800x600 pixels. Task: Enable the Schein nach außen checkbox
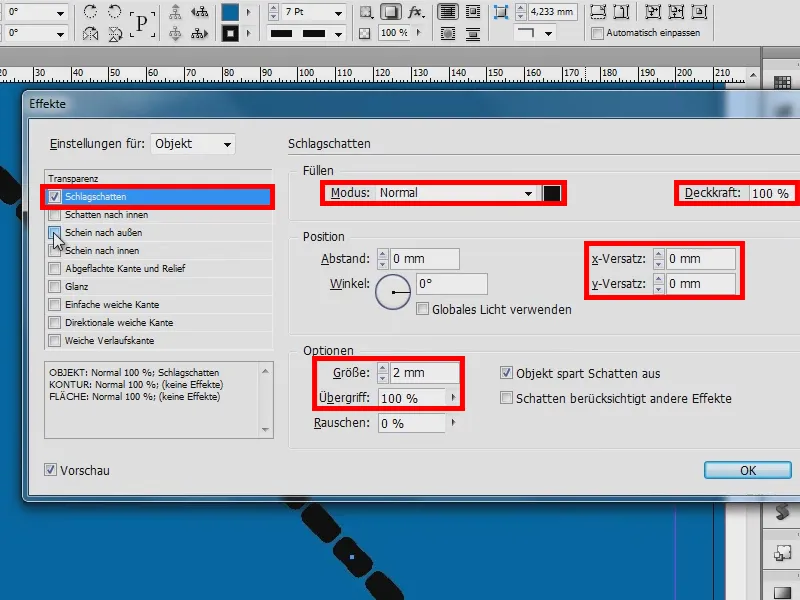[x=54, y=233]
